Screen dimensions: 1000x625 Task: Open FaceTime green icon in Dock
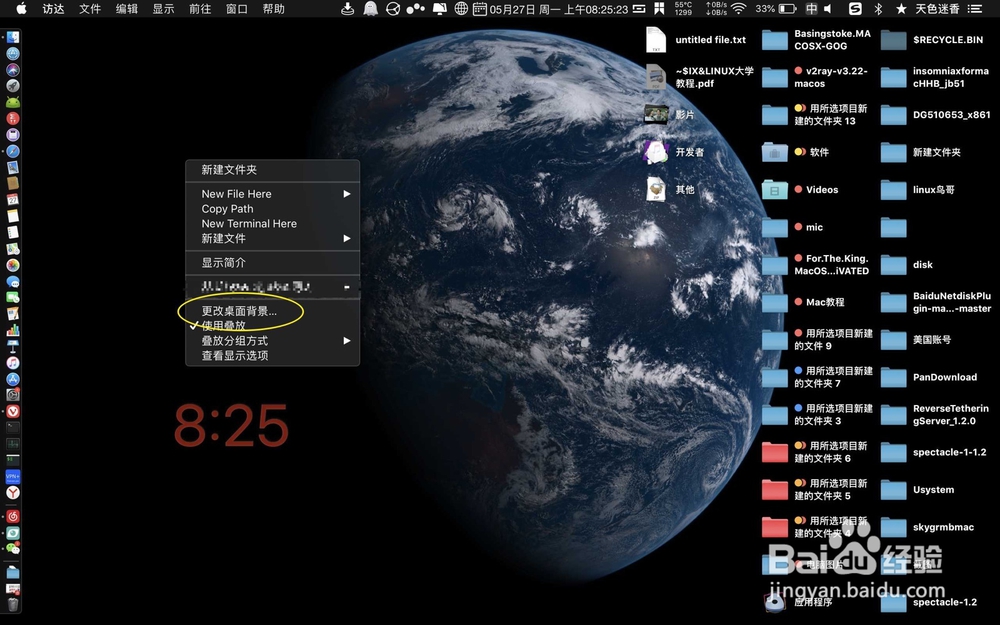pos(13,297)
